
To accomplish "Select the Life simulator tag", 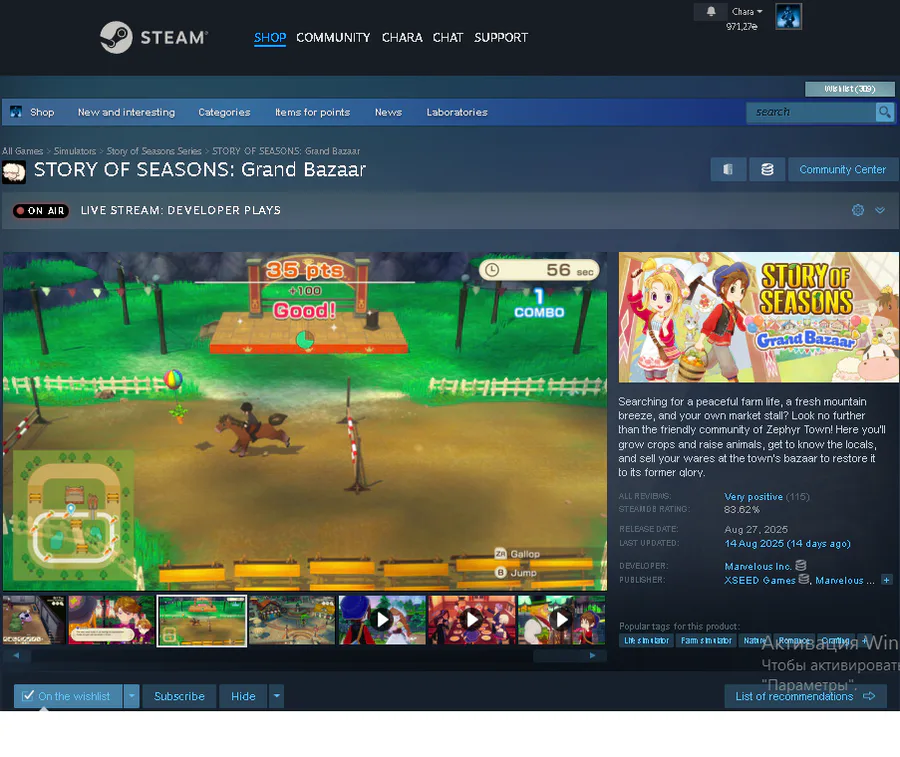I will coord(646,640).
